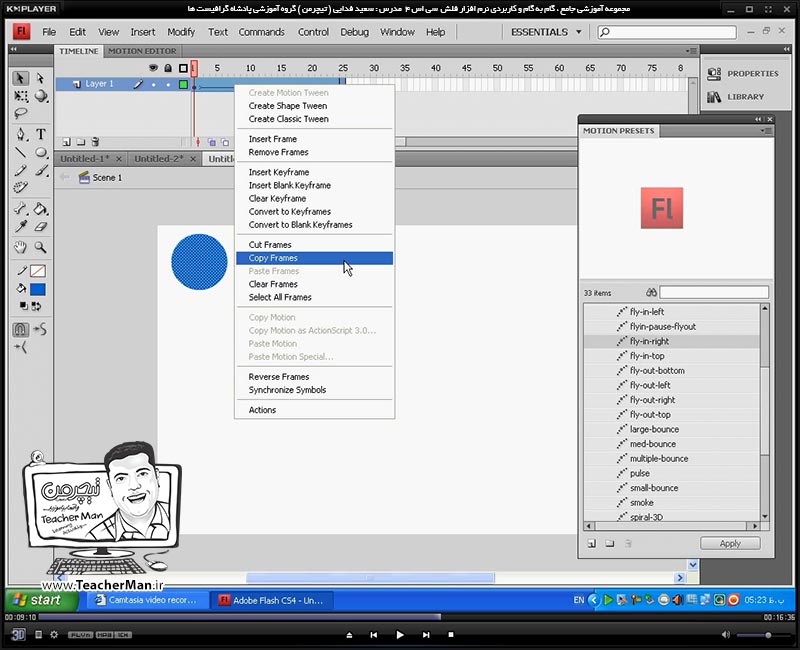
Task: Select the 3D Rotation tool
Action: (x=41, y=96)
